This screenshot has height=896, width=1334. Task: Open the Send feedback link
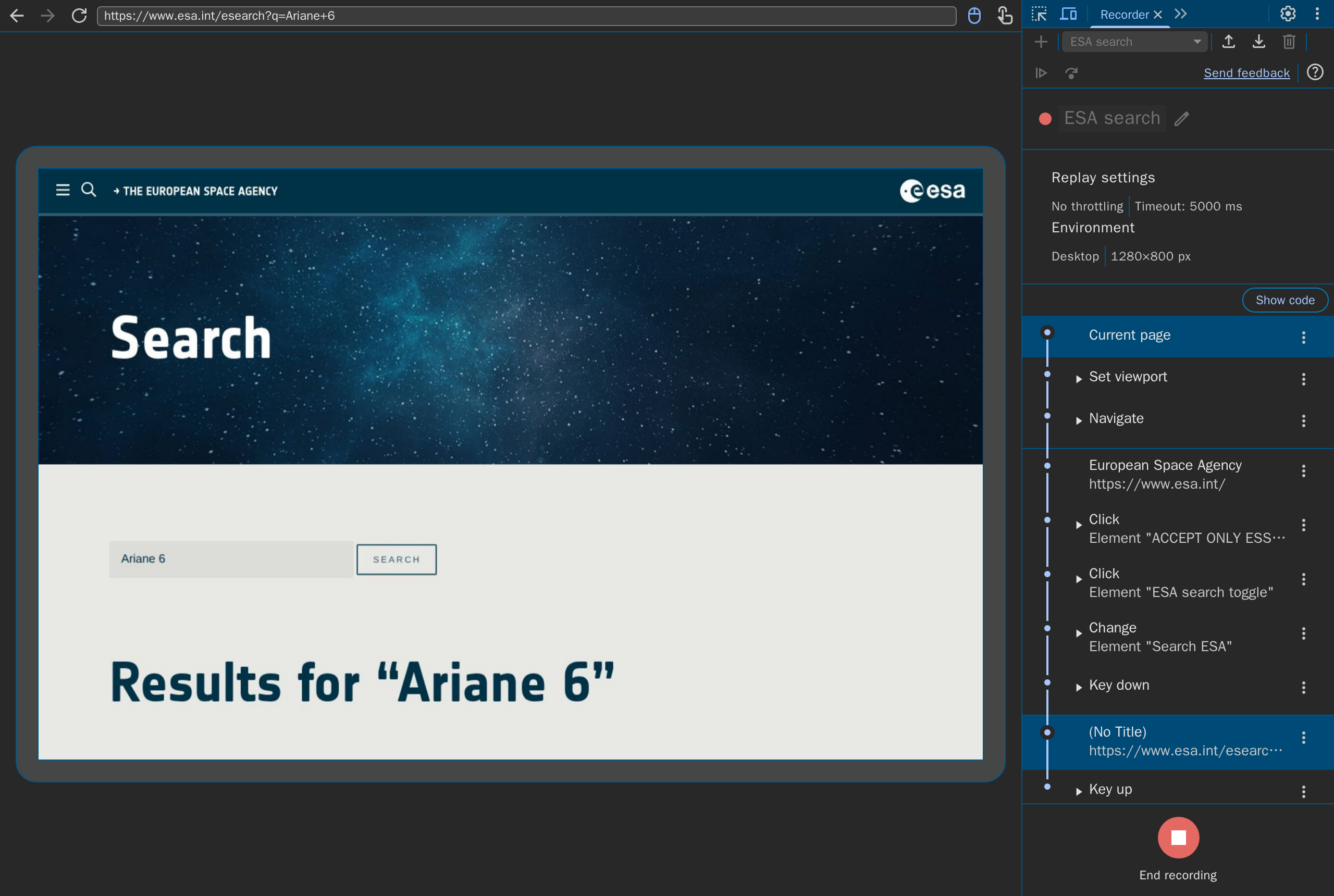tap(1246, 73)
